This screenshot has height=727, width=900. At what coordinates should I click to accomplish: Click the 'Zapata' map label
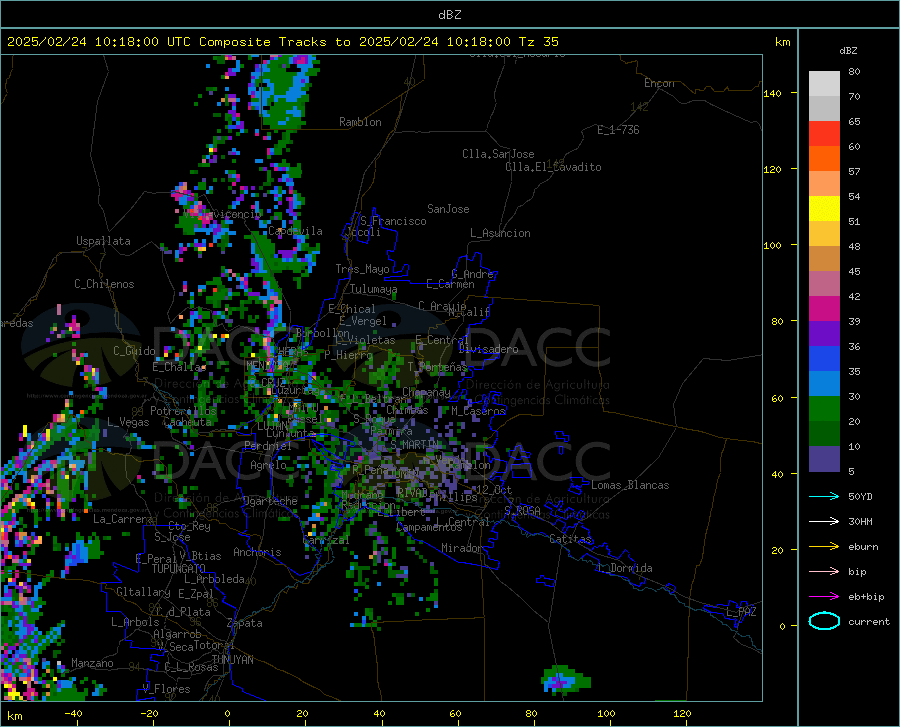[x=245, y=623]
